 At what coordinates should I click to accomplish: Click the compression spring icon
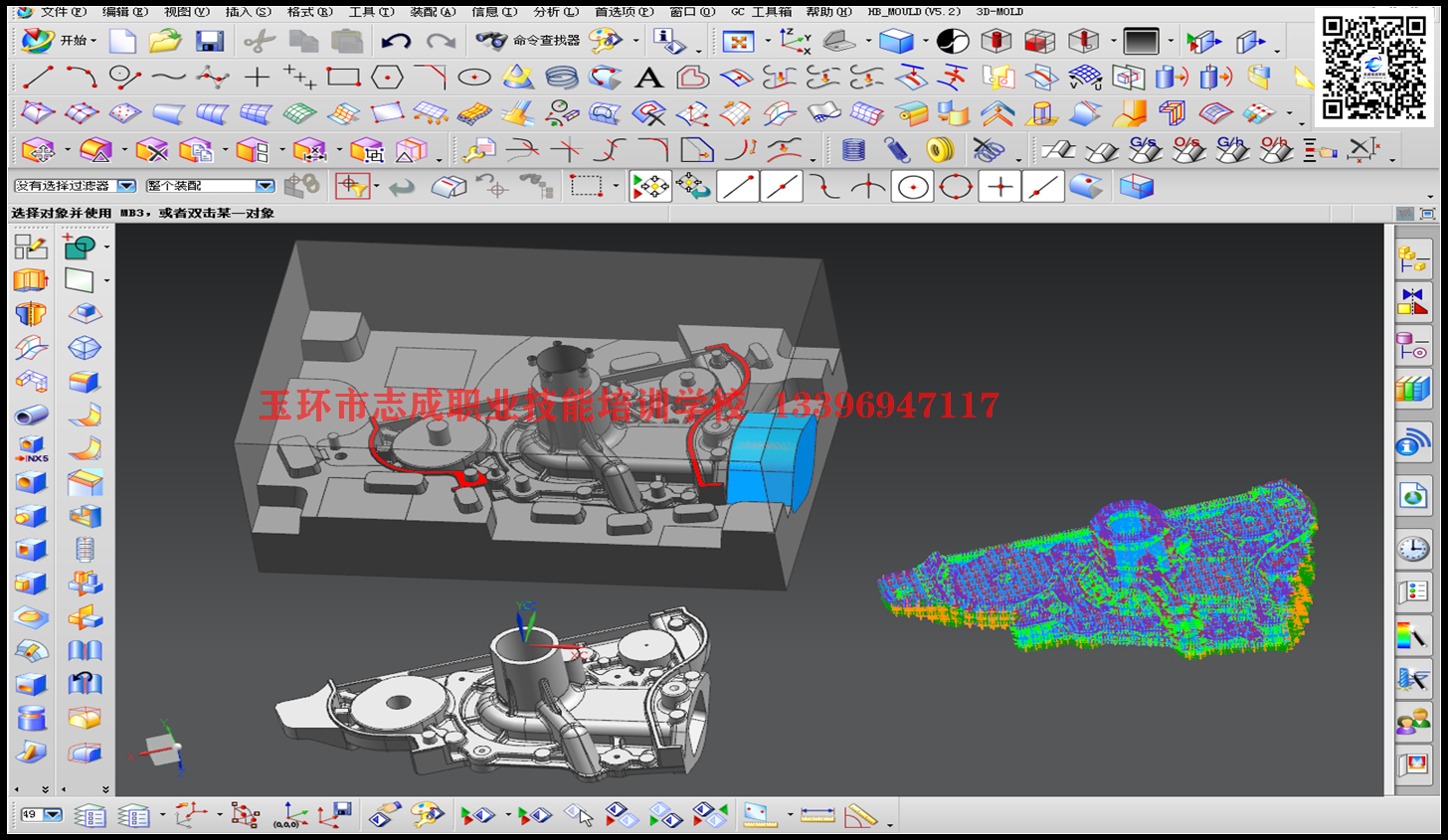click(x=896, y=150)
